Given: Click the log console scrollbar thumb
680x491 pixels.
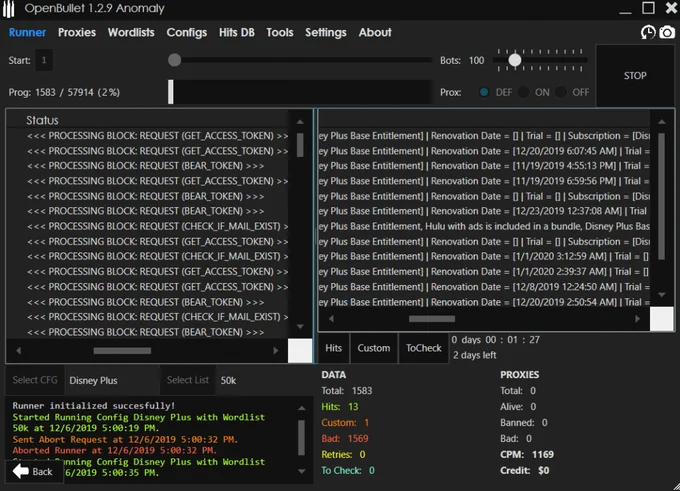Looking at the screenshot, I should click(x=302, y=437).
